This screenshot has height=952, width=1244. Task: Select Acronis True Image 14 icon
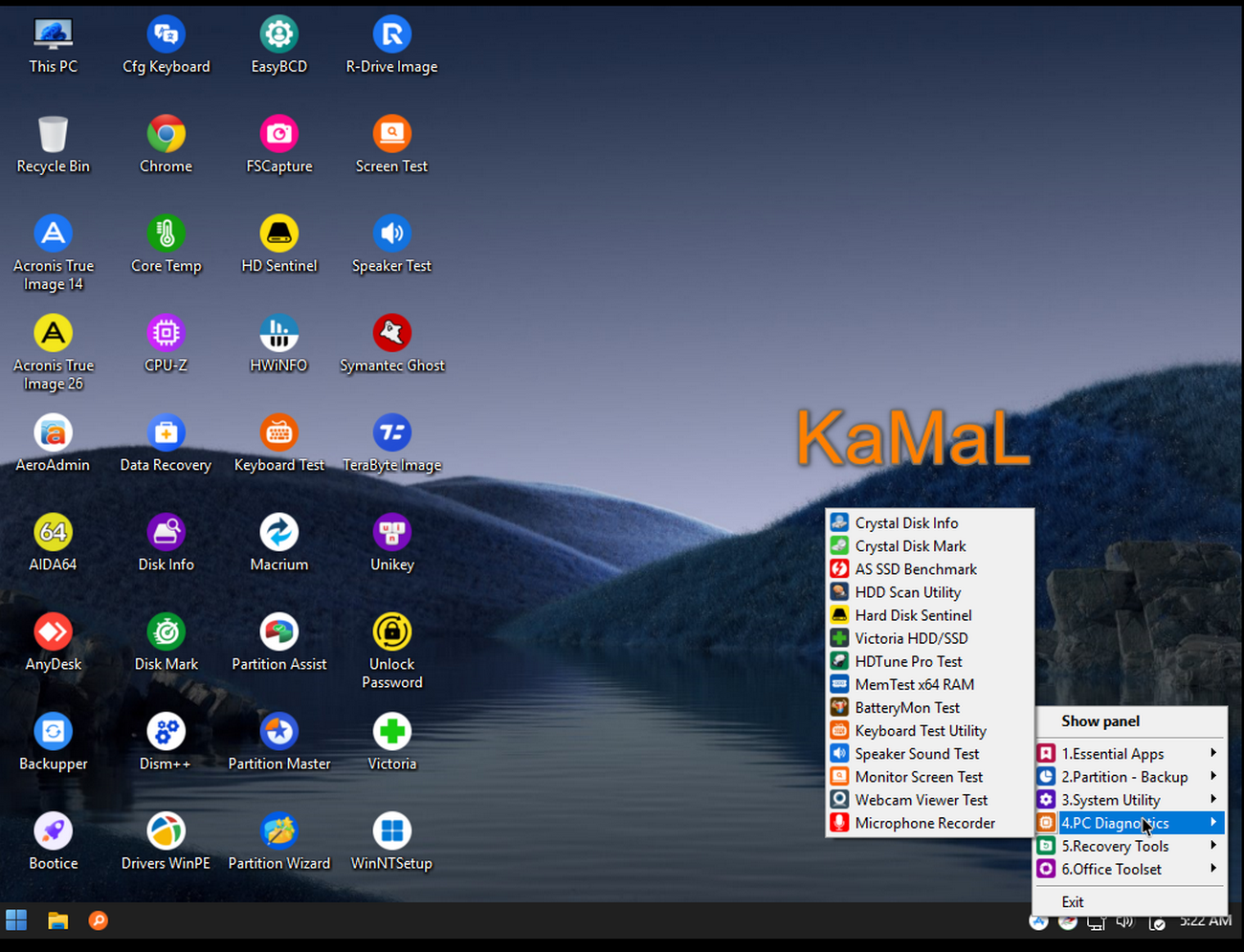pyautogui.click(x=54, y=255)
